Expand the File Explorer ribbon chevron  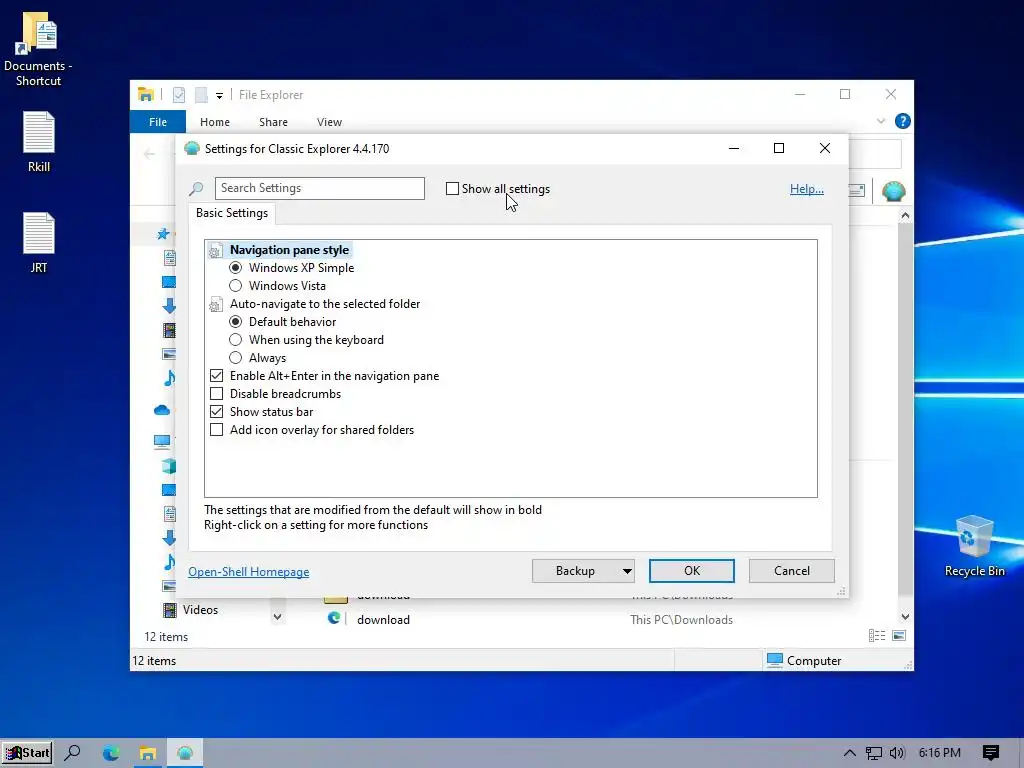click(880, 121)
